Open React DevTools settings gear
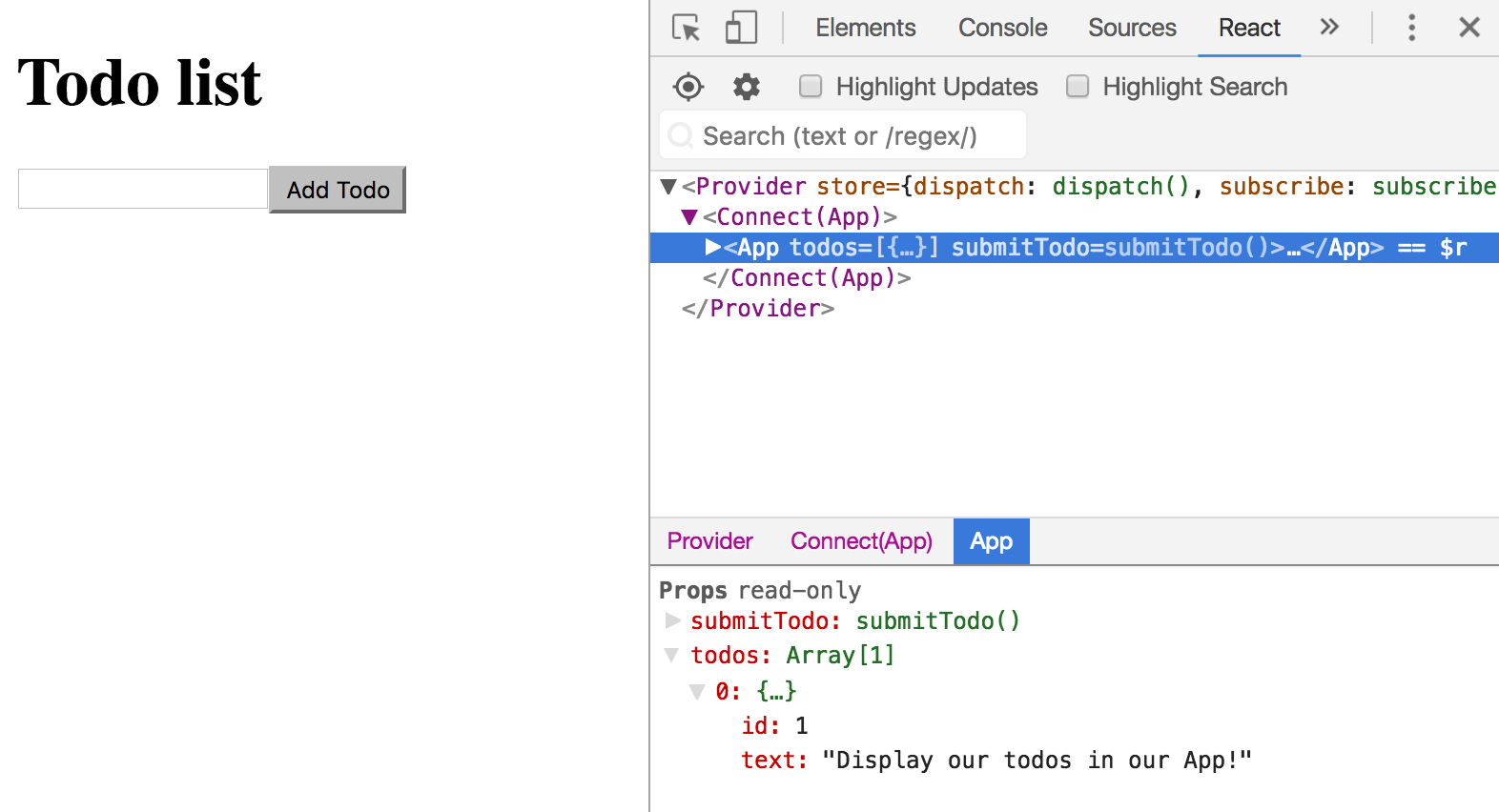This screenshot has height=812, width=1499. point(746,87)
